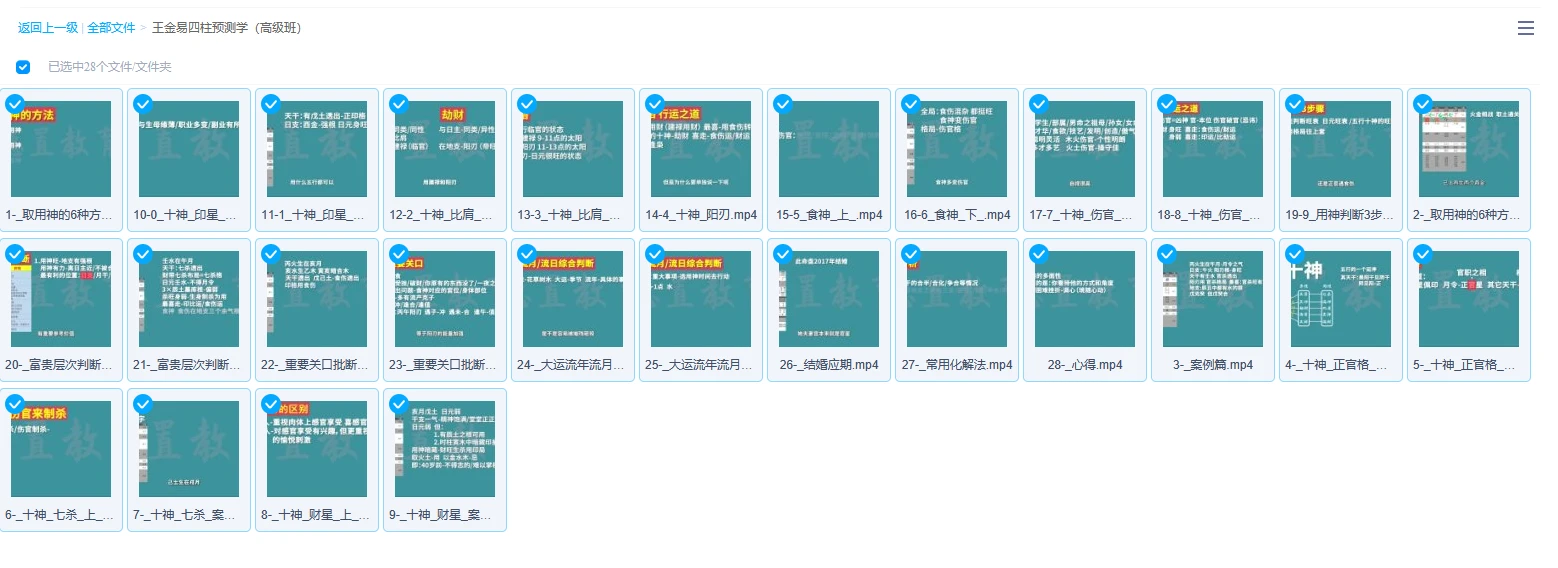This screenshot has height=568, width=1558.
Task: Toggle checkbox on 15-5_食神_上_.mp4
Action: point(783,103)
